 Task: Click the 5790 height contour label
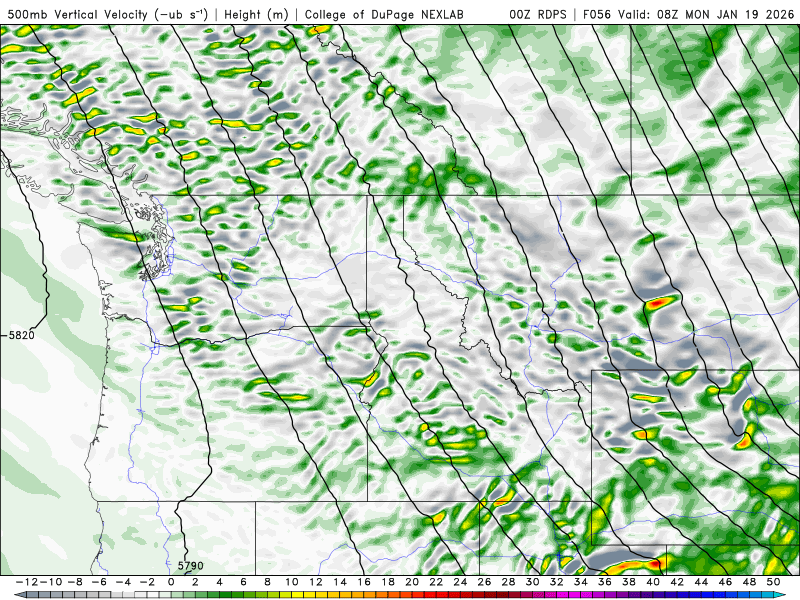191,566
